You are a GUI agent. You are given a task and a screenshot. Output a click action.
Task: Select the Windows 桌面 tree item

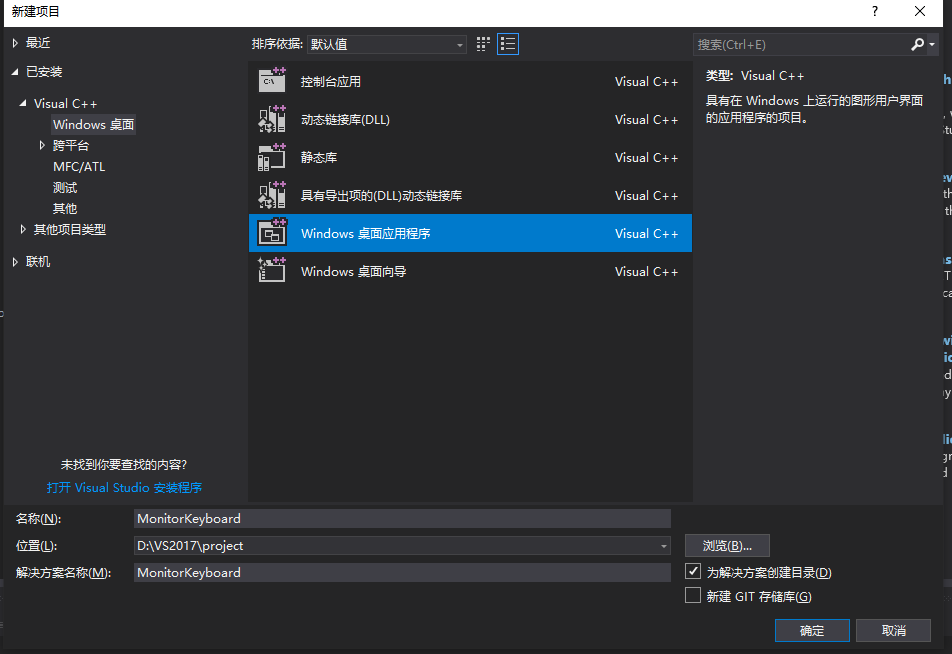(94, 124)
